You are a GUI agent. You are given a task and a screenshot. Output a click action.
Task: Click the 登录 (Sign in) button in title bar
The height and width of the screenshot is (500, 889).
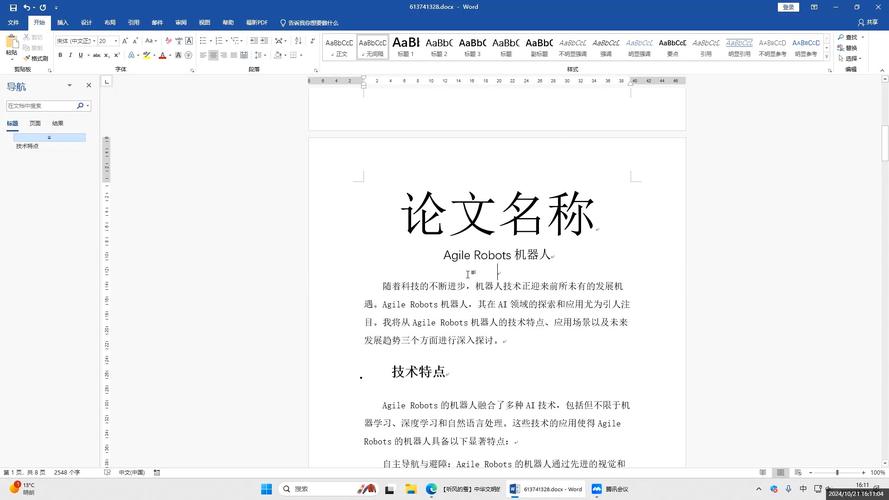point(788,7)
